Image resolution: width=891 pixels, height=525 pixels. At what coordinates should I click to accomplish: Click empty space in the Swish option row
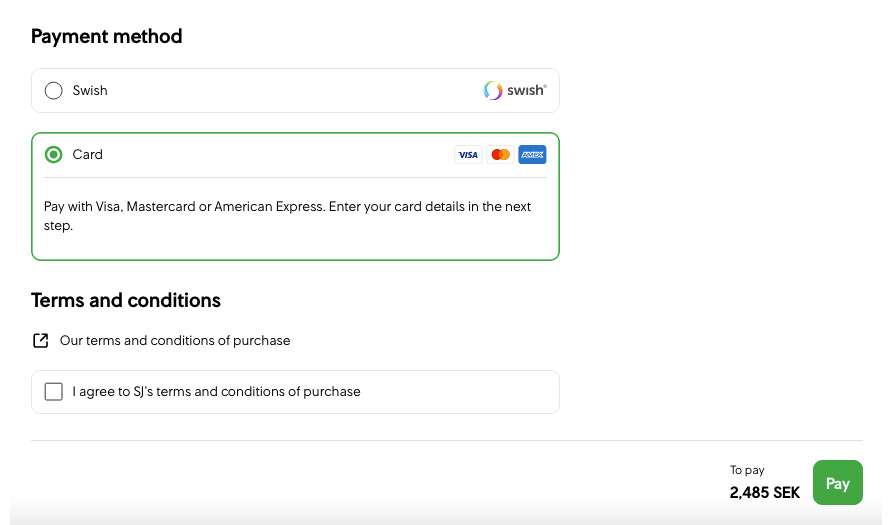click(x=300, y=91)
